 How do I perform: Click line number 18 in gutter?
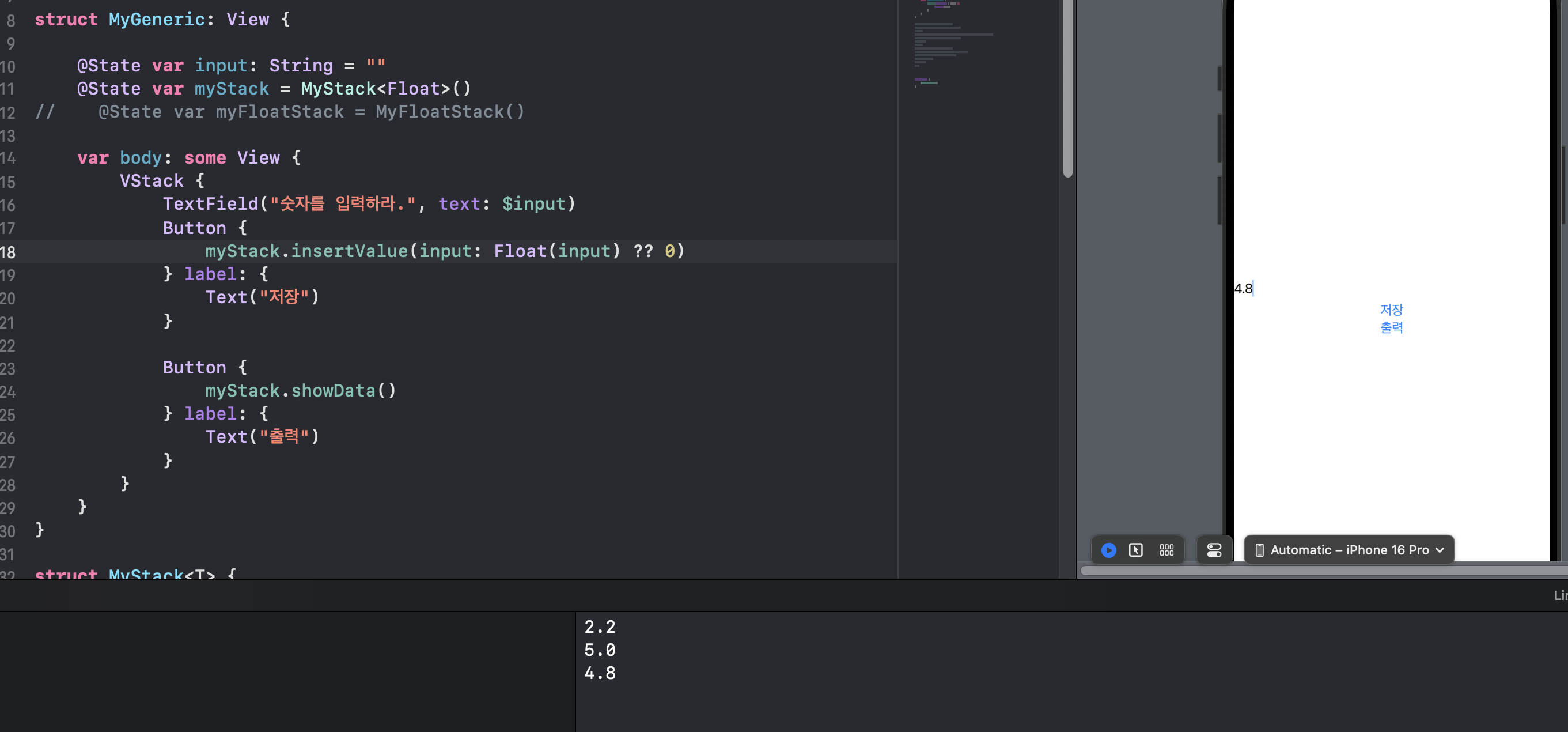pyautogui.click(x=9, y=252)
